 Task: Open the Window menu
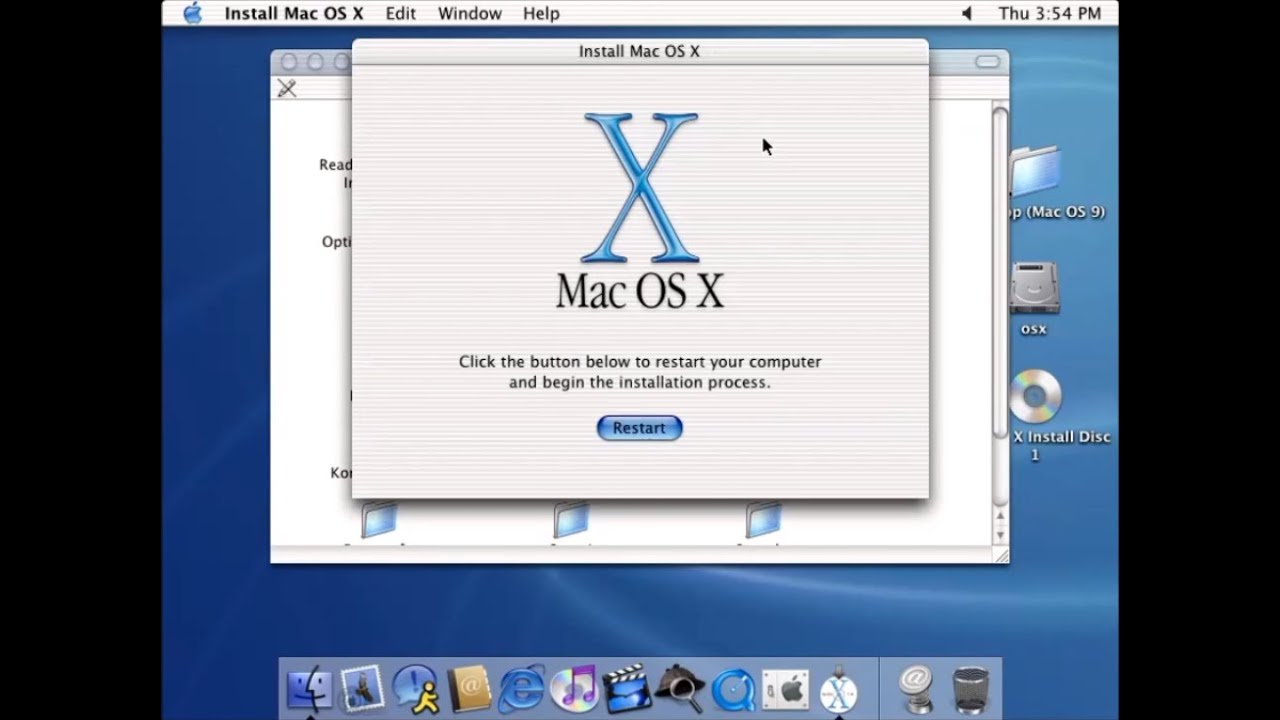tap(469, 13)
